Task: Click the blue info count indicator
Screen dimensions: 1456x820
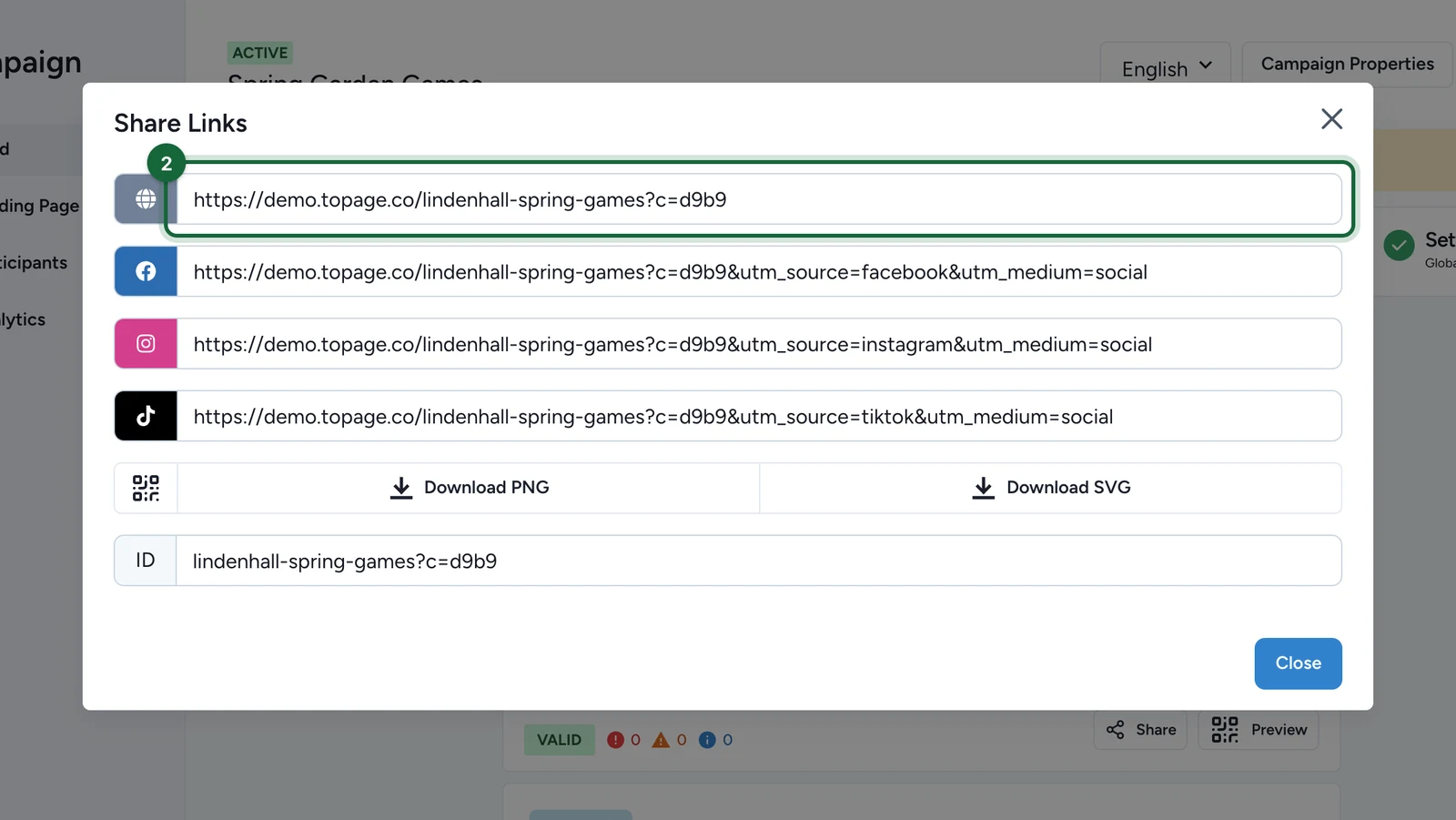Action: tap(716, 740)
